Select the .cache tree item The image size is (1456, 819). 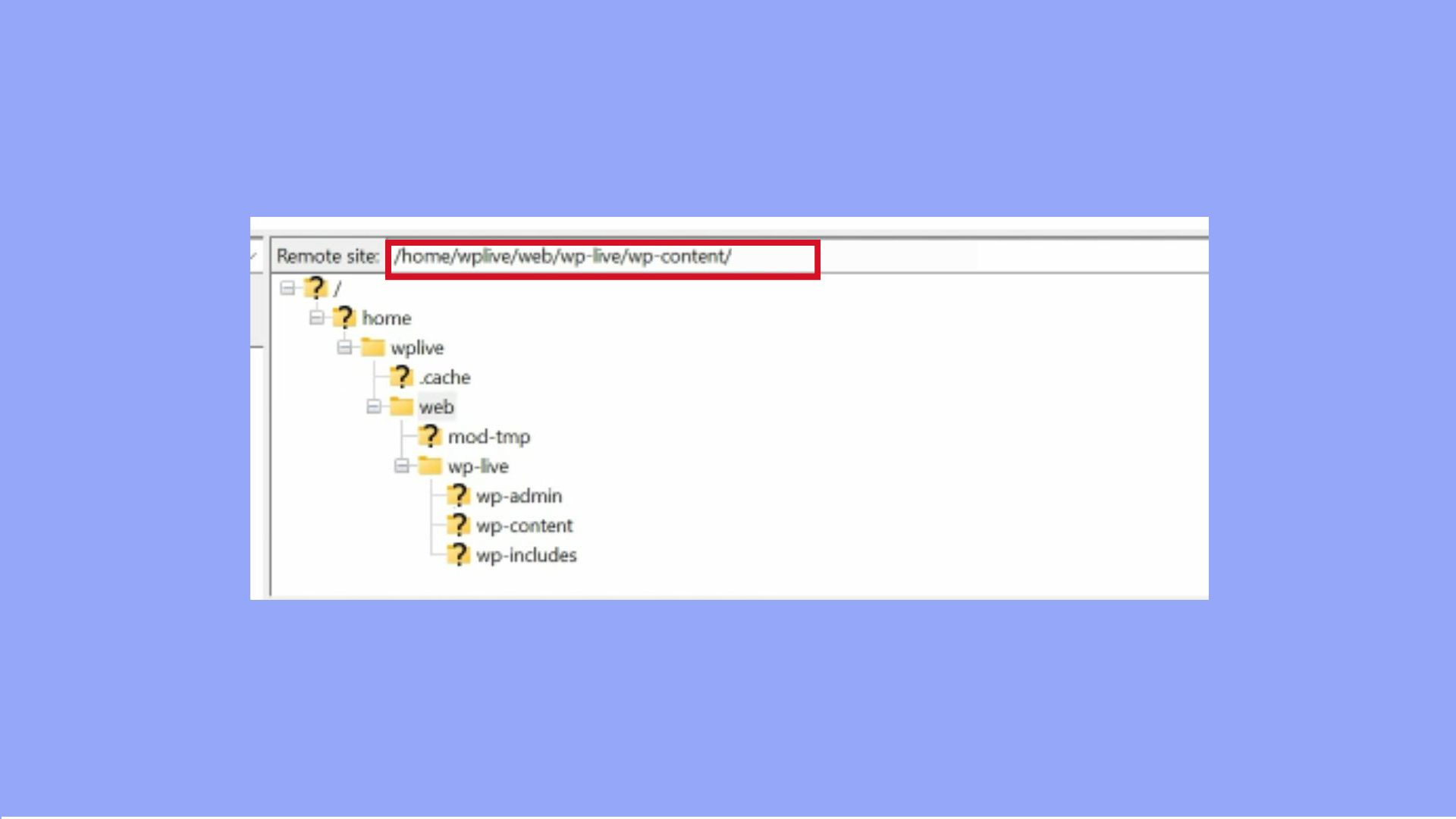click(x=444, y=377)
